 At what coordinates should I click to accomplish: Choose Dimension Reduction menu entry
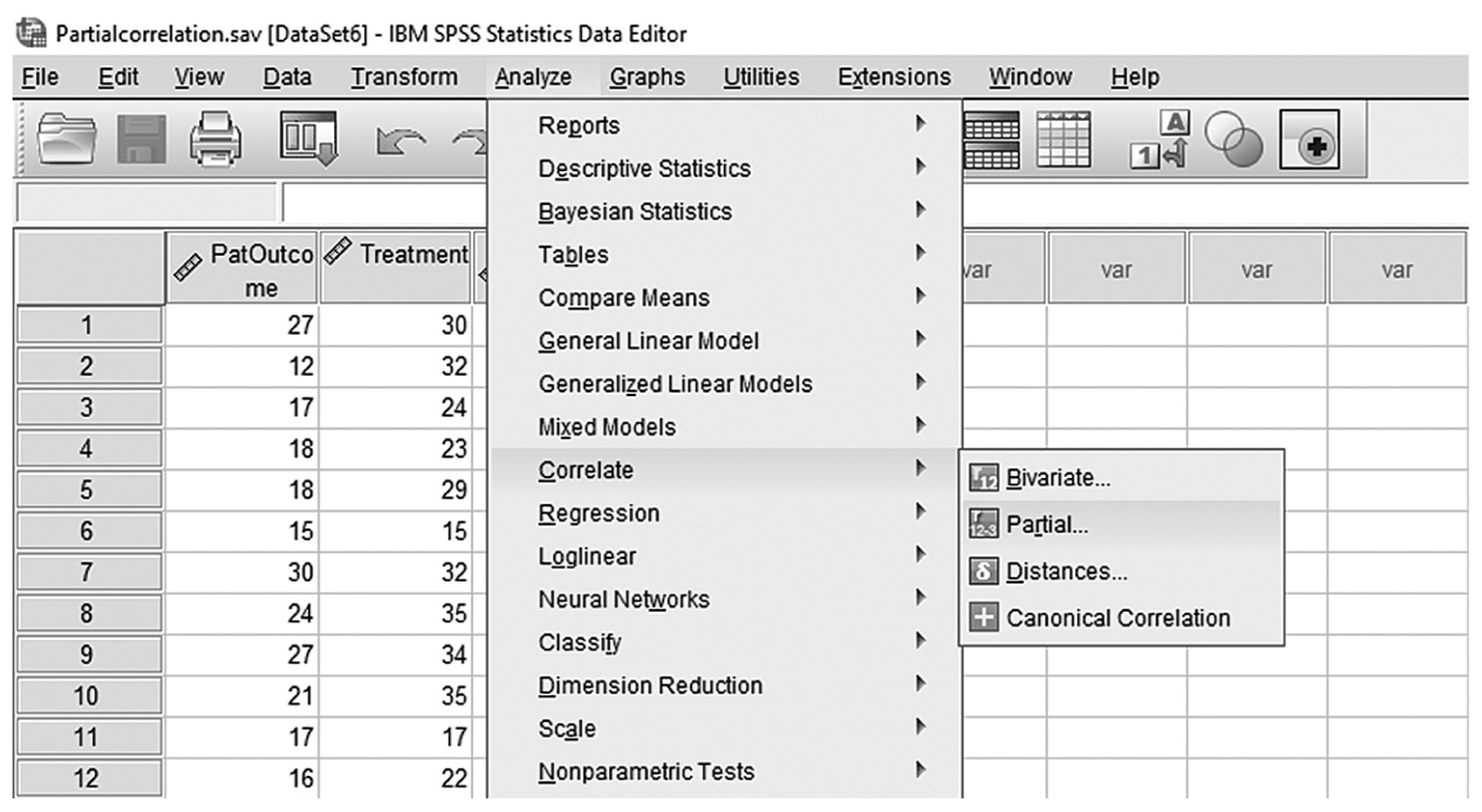click(x=725, y=685)
